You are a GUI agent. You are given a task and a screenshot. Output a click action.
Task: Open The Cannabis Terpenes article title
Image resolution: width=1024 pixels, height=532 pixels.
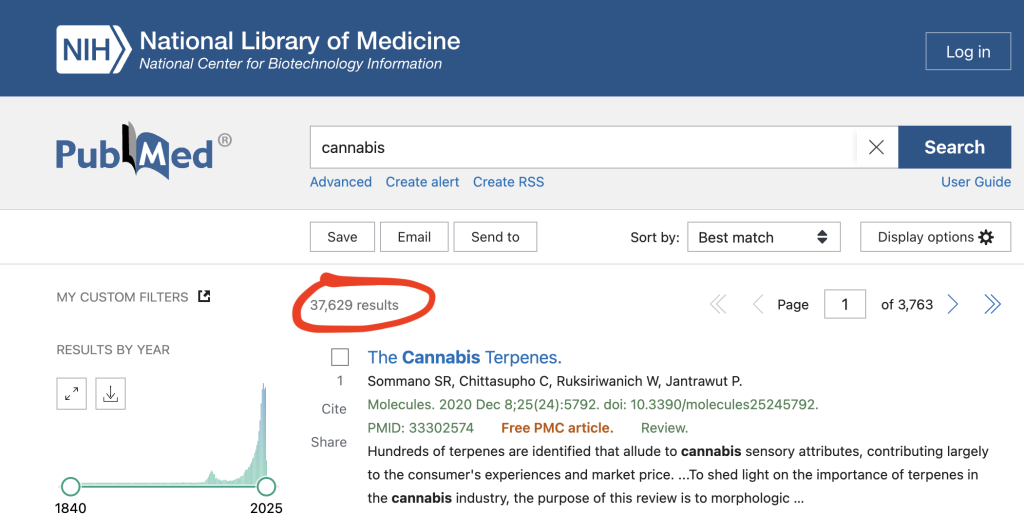coord(464,357)
